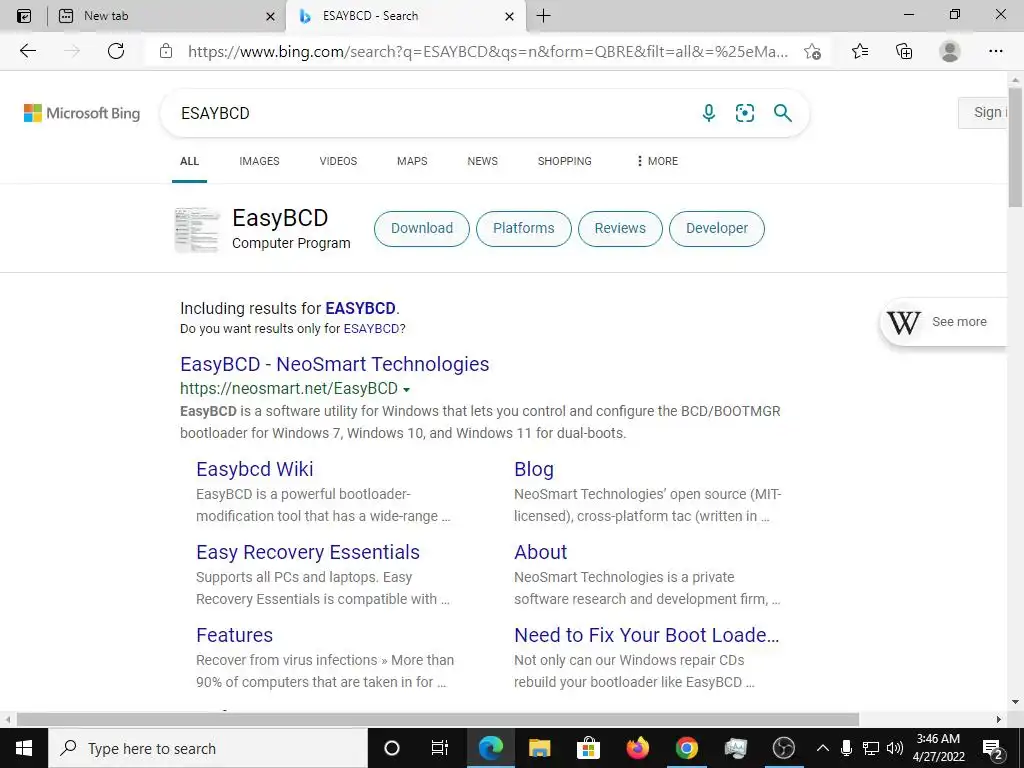Submit search with magnifier icon
Viewport: 1024px width, 768px height.
pos(782,113)
